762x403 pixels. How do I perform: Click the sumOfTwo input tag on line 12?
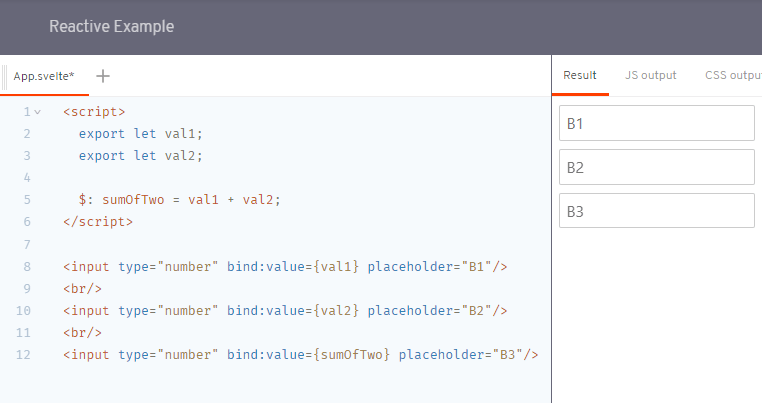(x=300, y=354)
